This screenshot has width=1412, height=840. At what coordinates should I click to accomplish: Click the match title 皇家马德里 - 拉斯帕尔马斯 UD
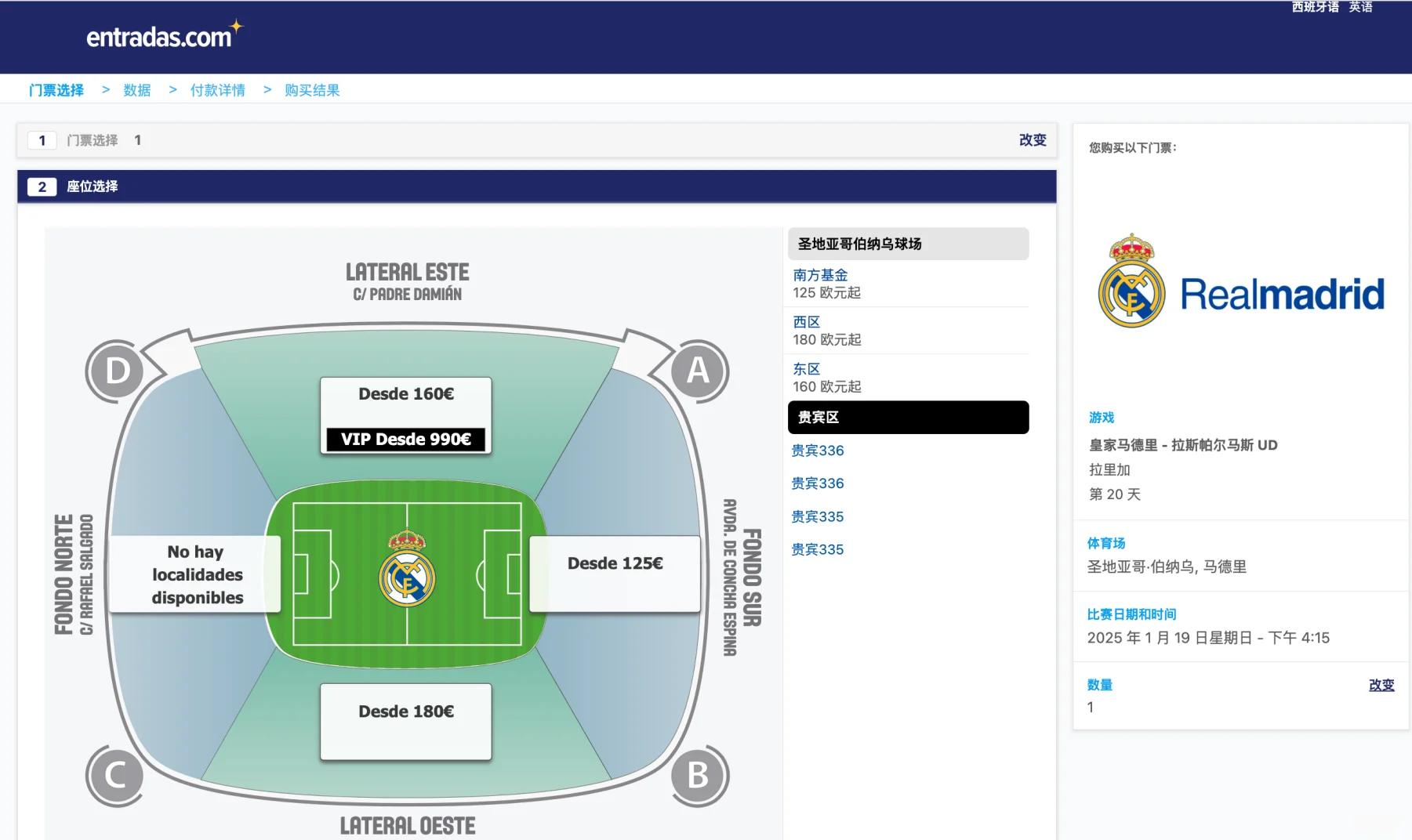(x=1183, y=445)
